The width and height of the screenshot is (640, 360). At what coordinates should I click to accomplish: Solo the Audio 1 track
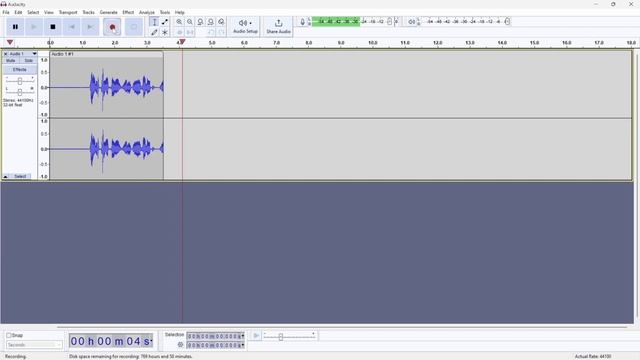[29, 60]
